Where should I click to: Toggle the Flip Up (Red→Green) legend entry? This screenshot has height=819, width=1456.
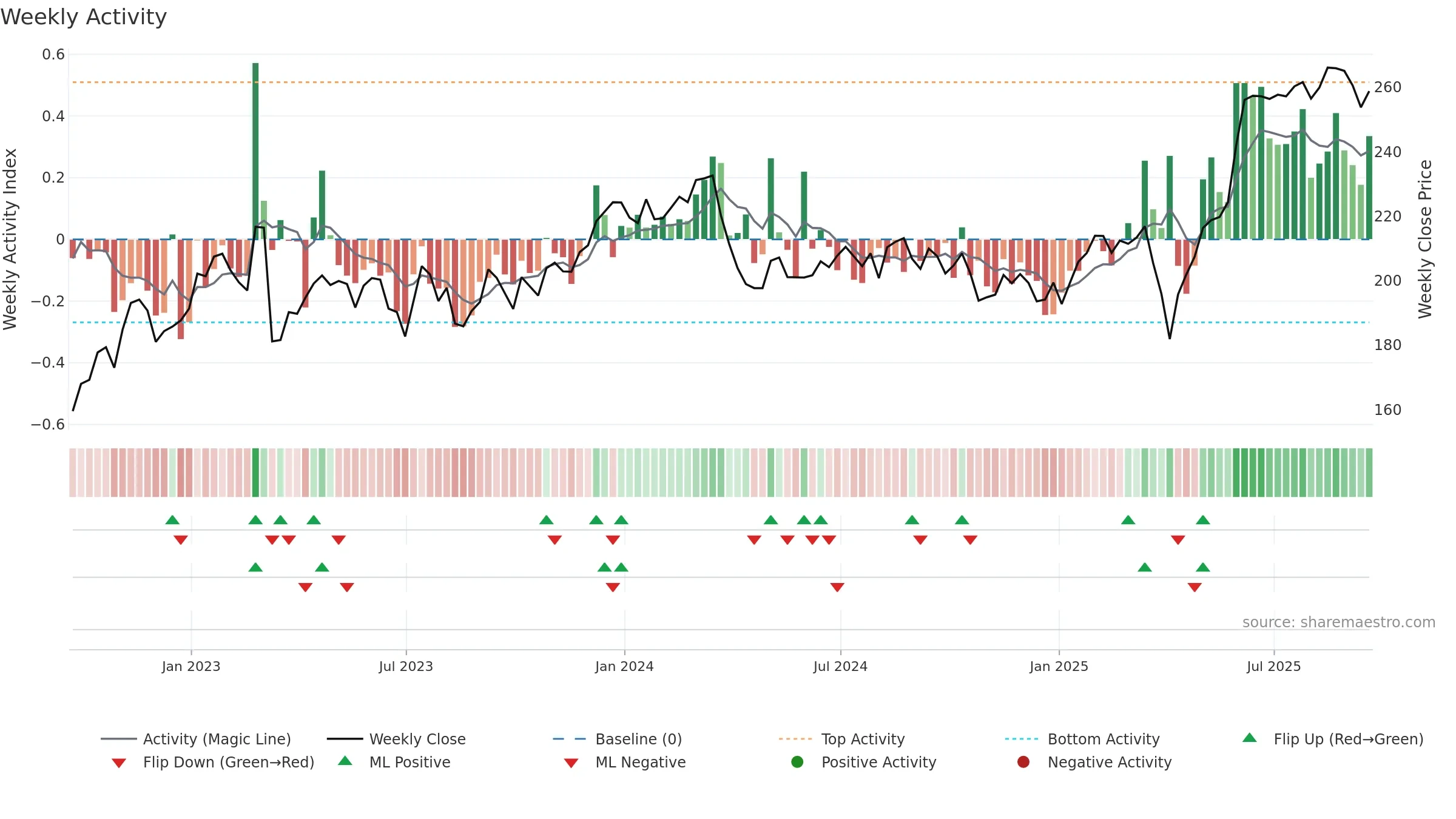(1333, 739)
